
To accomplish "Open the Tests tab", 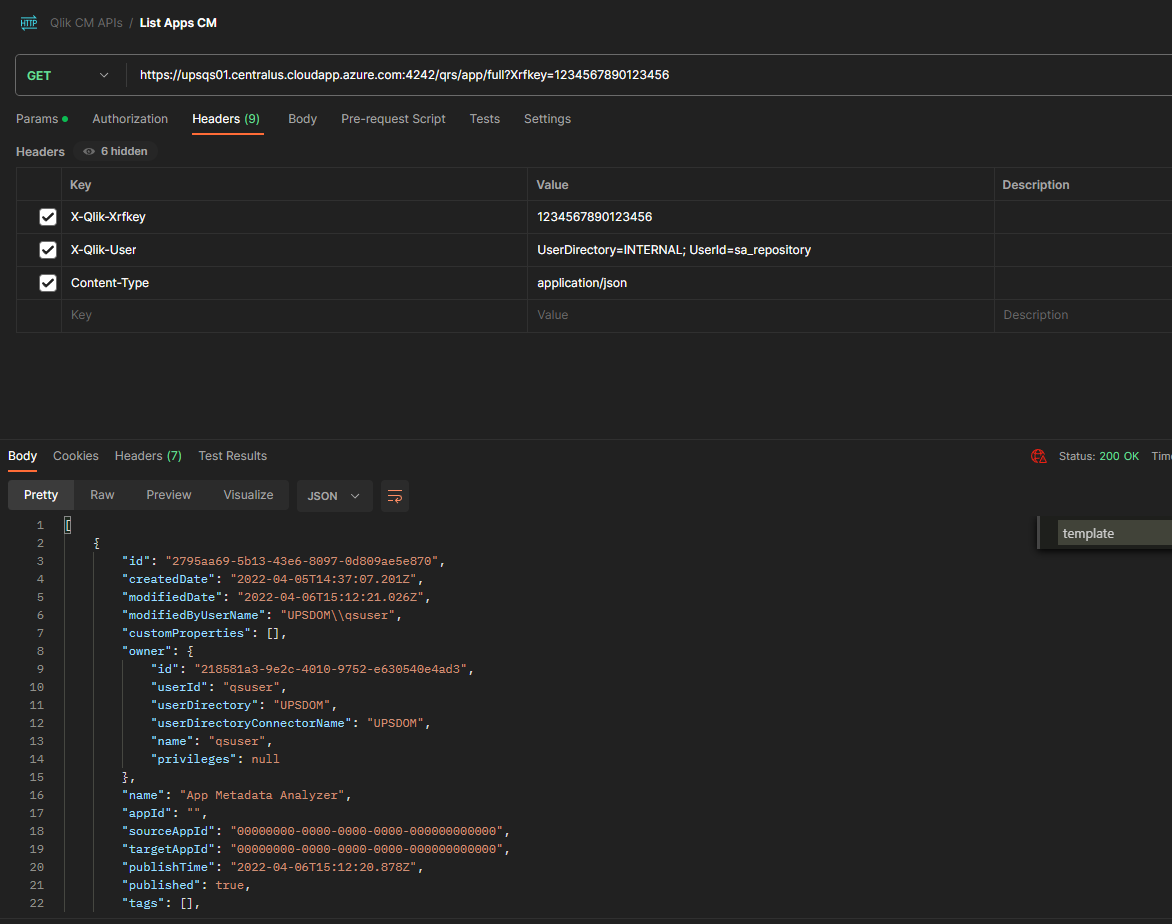I will (484, 118).
